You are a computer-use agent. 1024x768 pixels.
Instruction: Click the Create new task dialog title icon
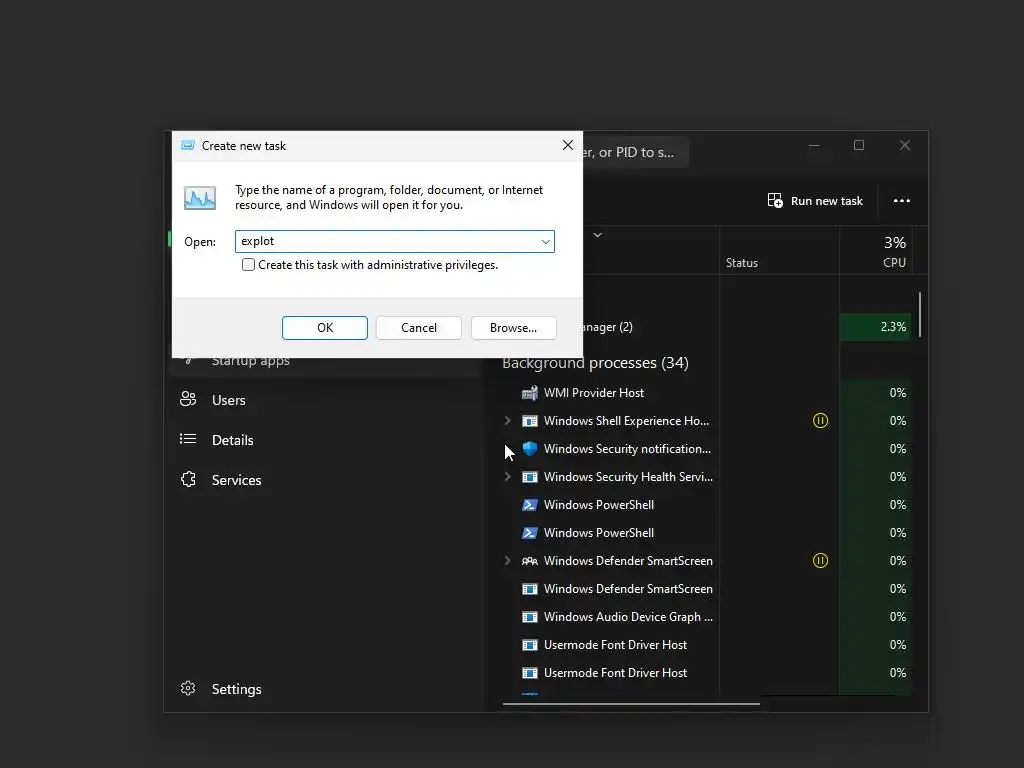(x=187, y=145)
